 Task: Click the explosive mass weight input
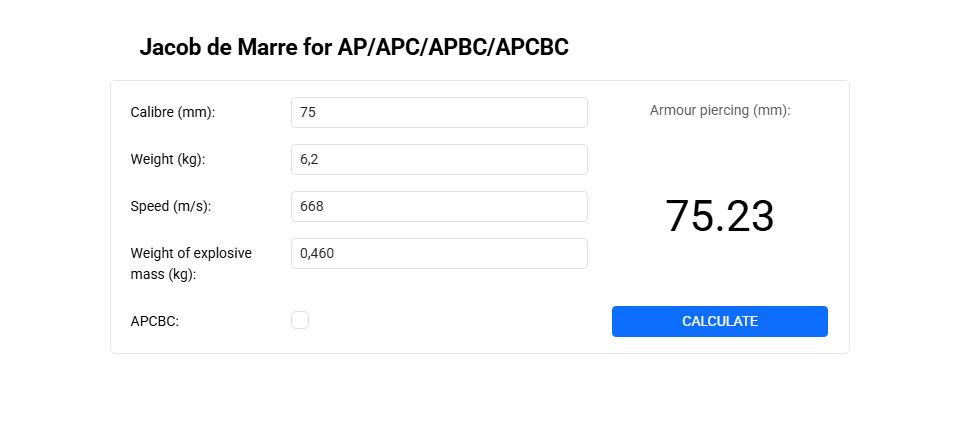click(x=439, y=253)
